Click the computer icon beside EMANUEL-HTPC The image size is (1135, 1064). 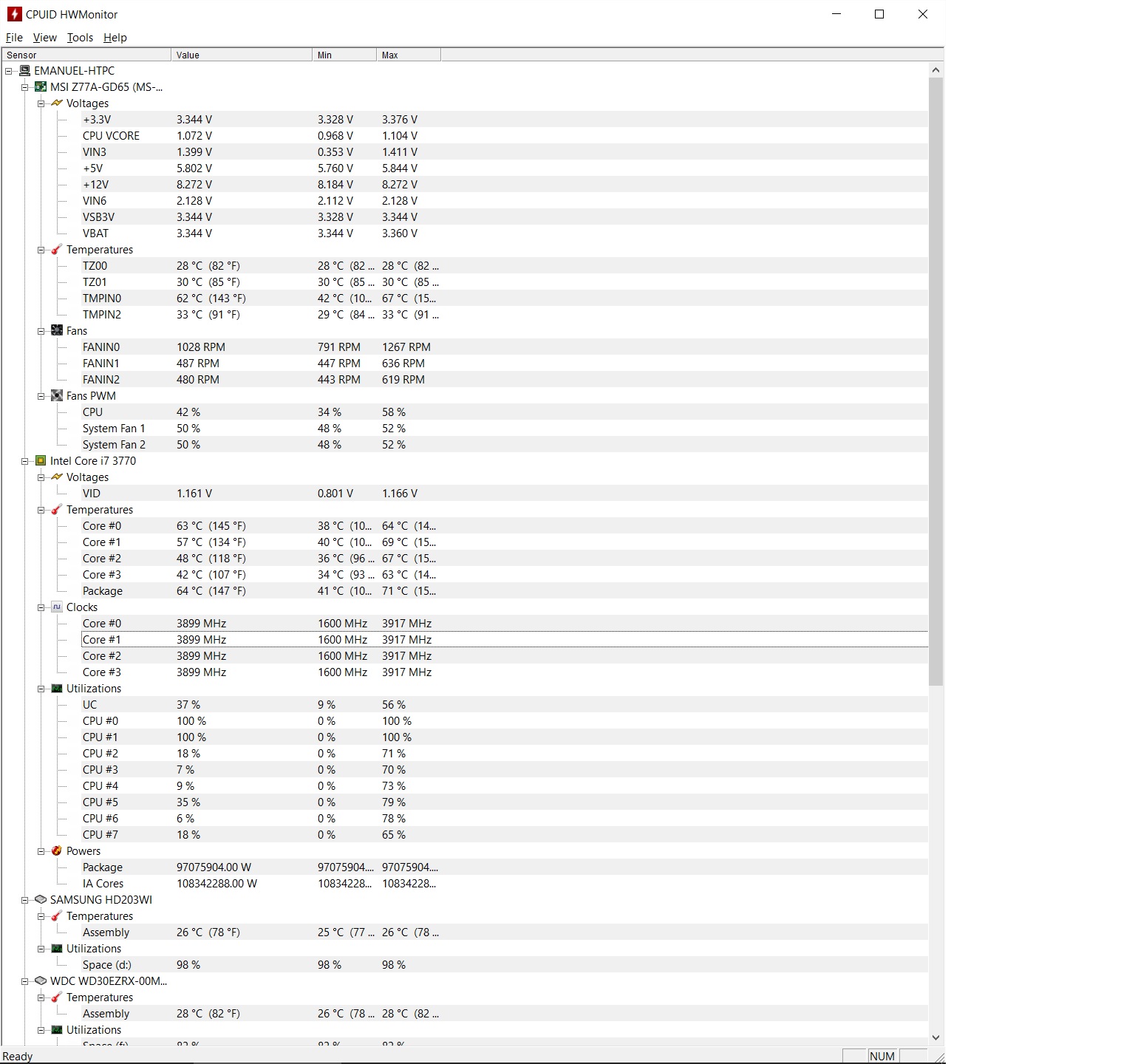tap(24, 71)
